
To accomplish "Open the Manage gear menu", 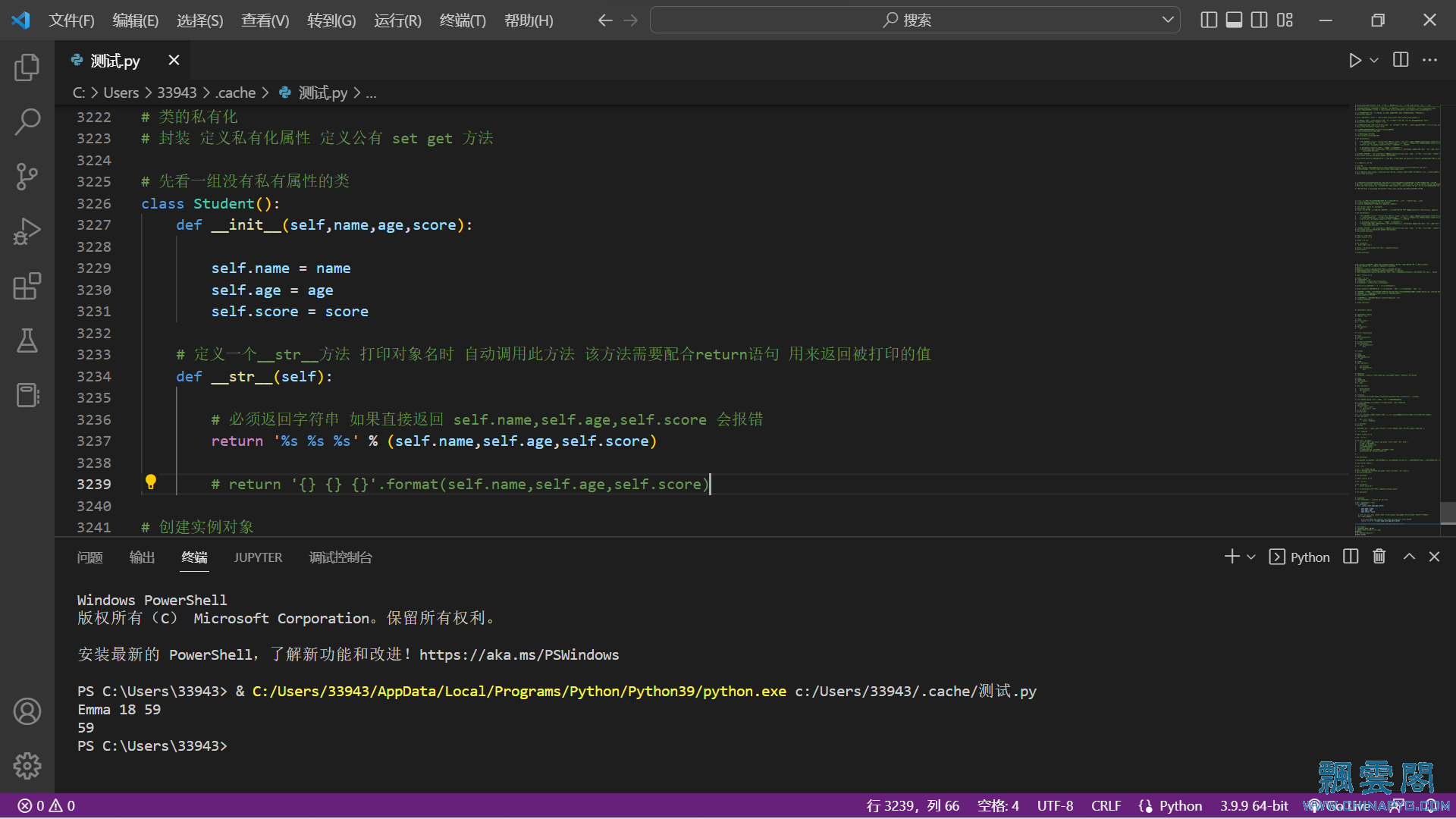I will [27, 766].
